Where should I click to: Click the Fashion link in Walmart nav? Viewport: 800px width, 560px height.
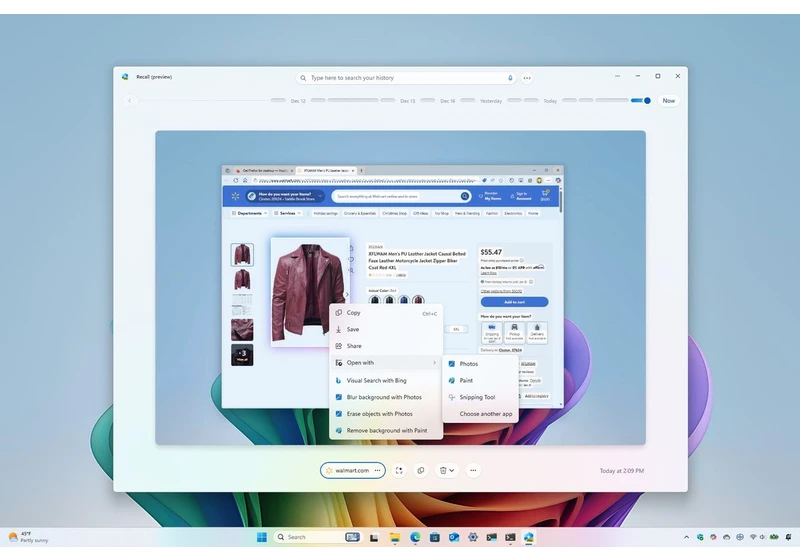click(x=492, y=213)
